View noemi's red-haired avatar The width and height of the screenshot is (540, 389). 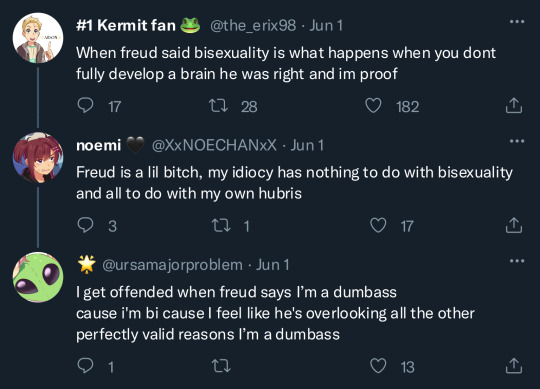pos(38,158)
